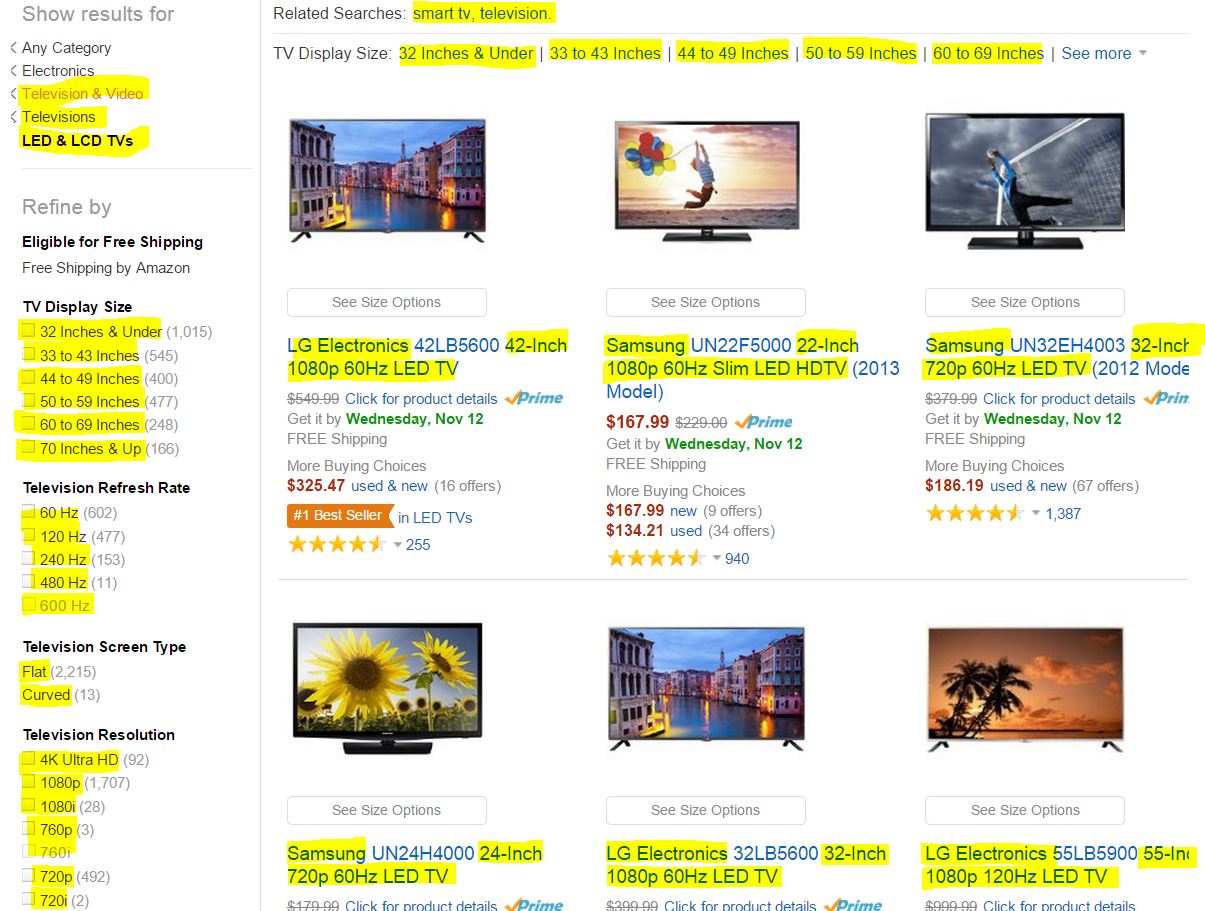Tick the 4K Ultra HD resolution checkbox

point(29,759)
